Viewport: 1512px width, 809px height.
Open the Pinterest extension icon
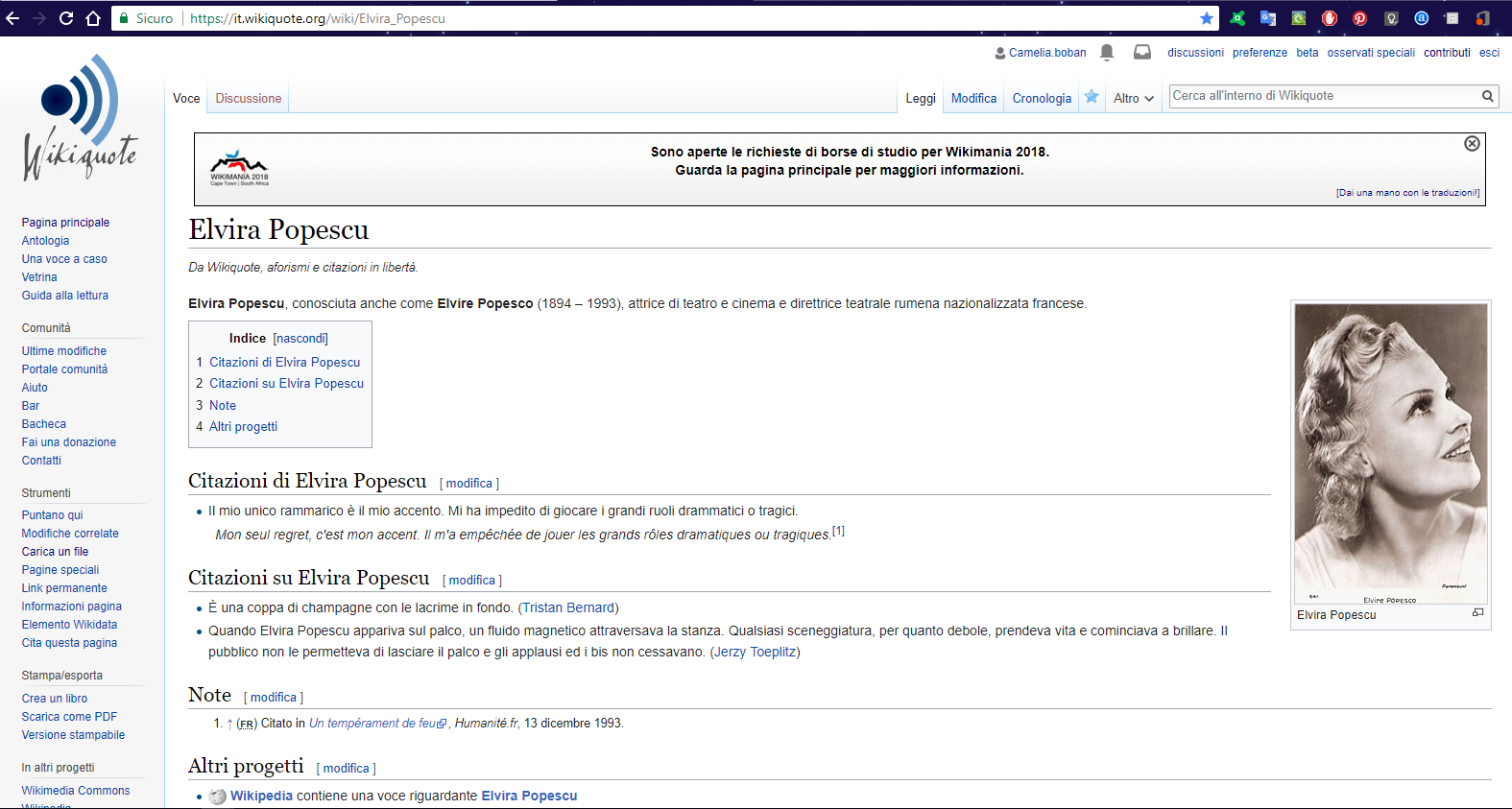1359,18
